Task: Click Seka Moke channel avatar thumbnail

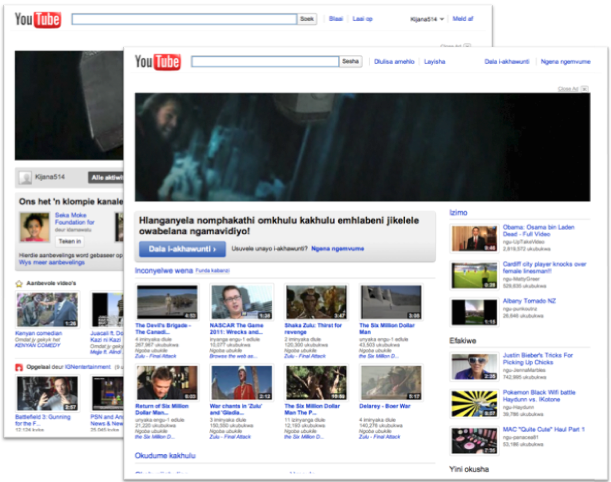Action: [35, 227]
